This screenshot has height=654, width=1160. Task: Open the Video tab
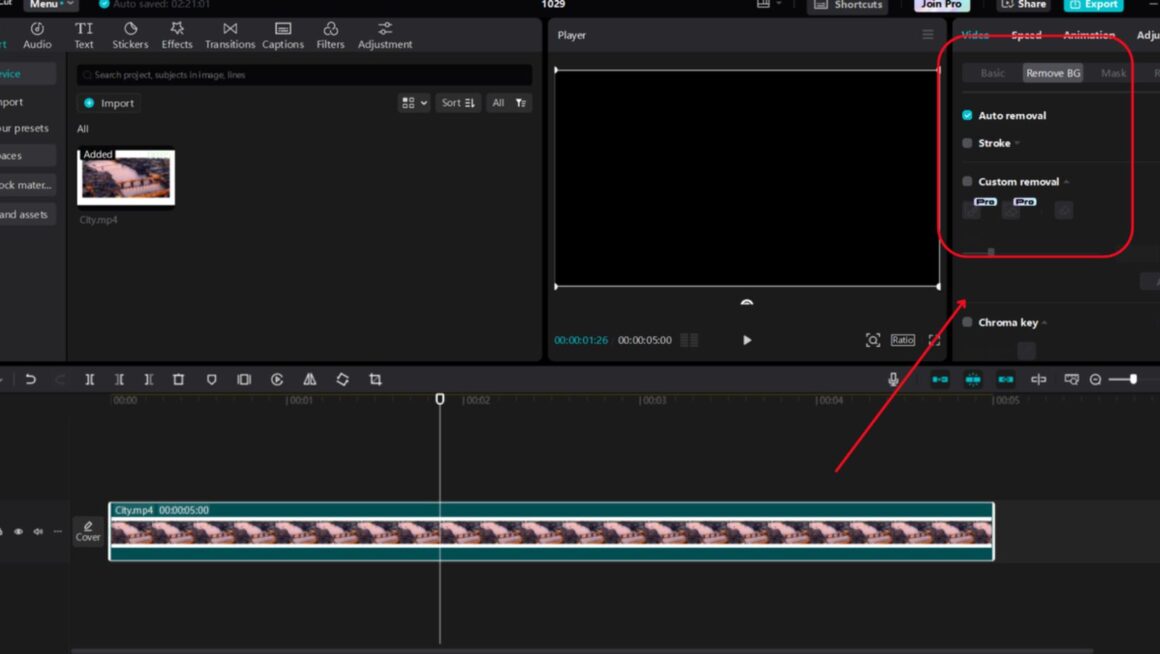click(x=975, y=35)
